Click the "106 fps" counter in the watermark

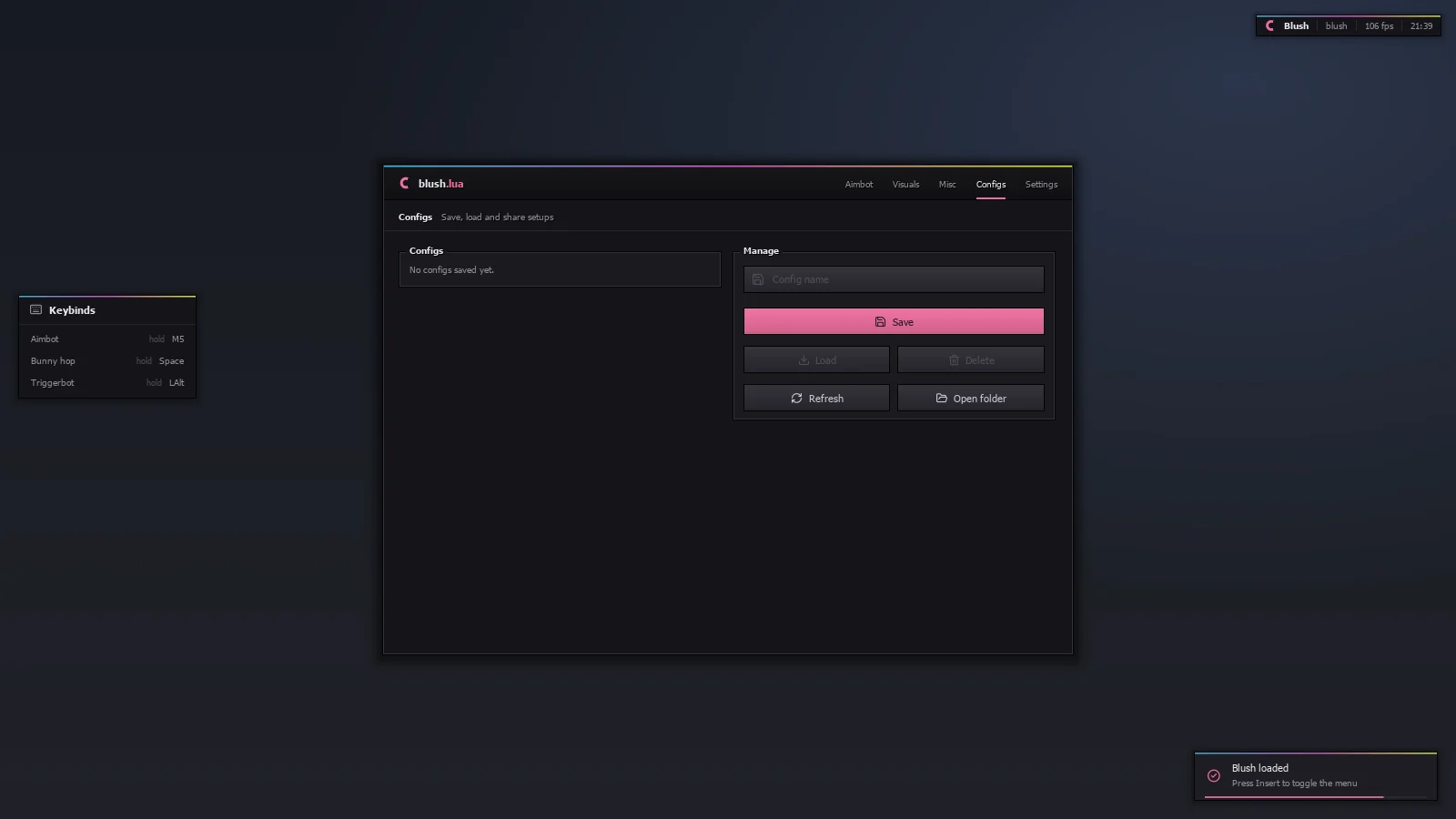click(1379, 26)
